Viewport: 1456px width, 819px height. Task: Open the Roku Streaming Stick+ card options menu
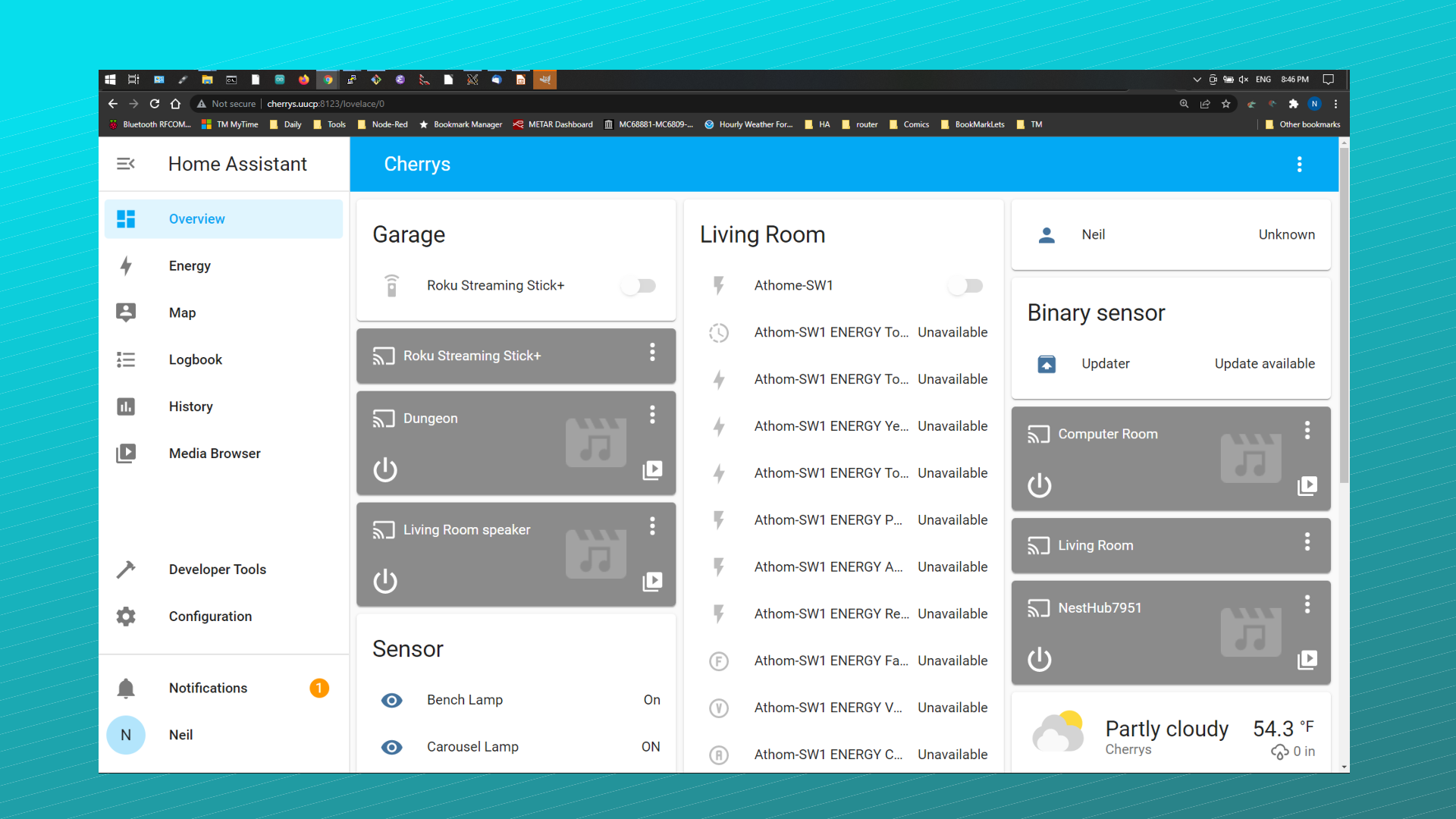[x=652, y=352]
